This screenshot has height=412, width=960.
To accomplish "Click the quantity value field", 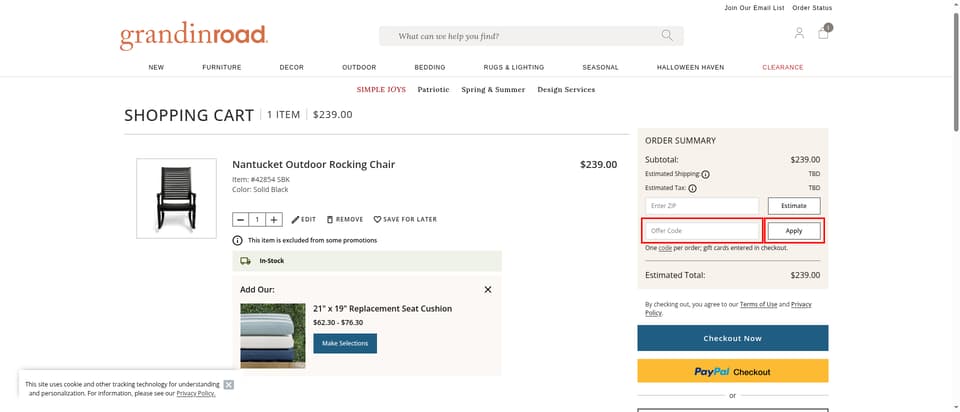I will click(258, 219).
